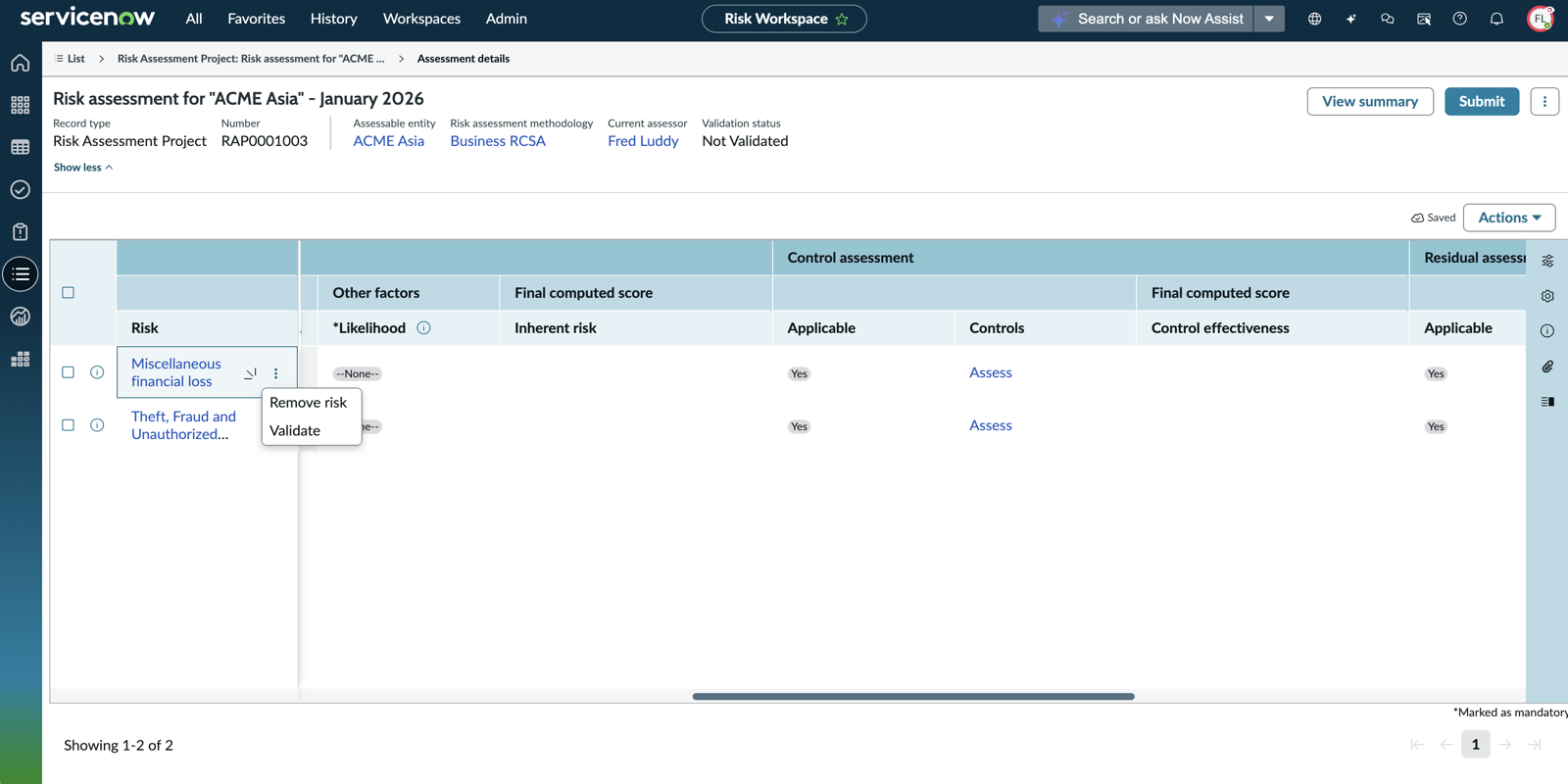1568x784 pixels.
Task: Choose Remove risk from context menu
Action: pyautogui.click(x=309, y=403)
